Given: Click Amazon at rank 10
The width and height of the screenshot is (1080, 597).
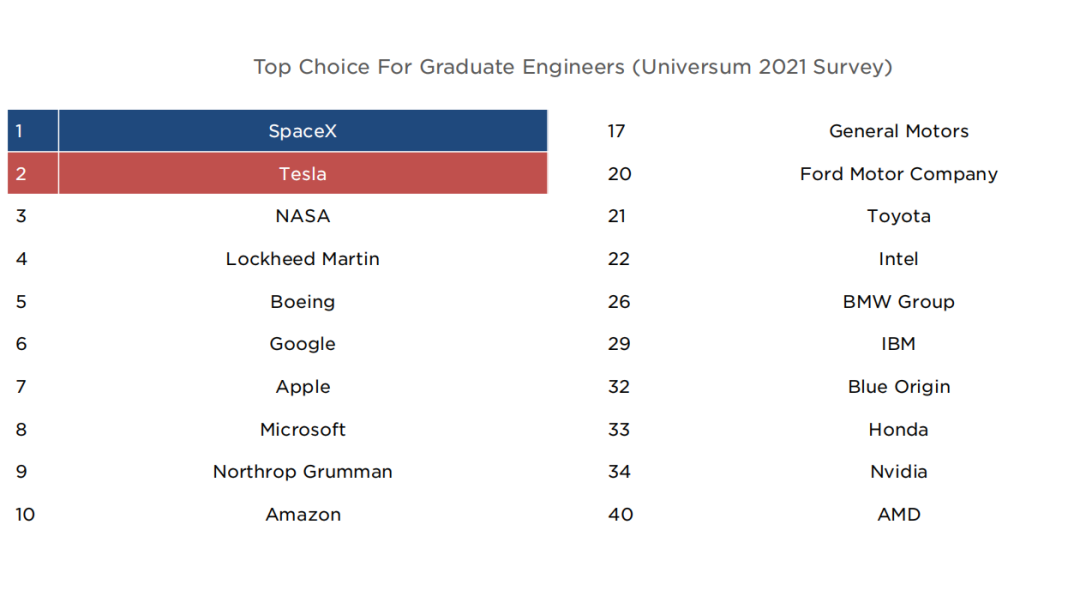Looking at the screenshot, I should (302, 515).
